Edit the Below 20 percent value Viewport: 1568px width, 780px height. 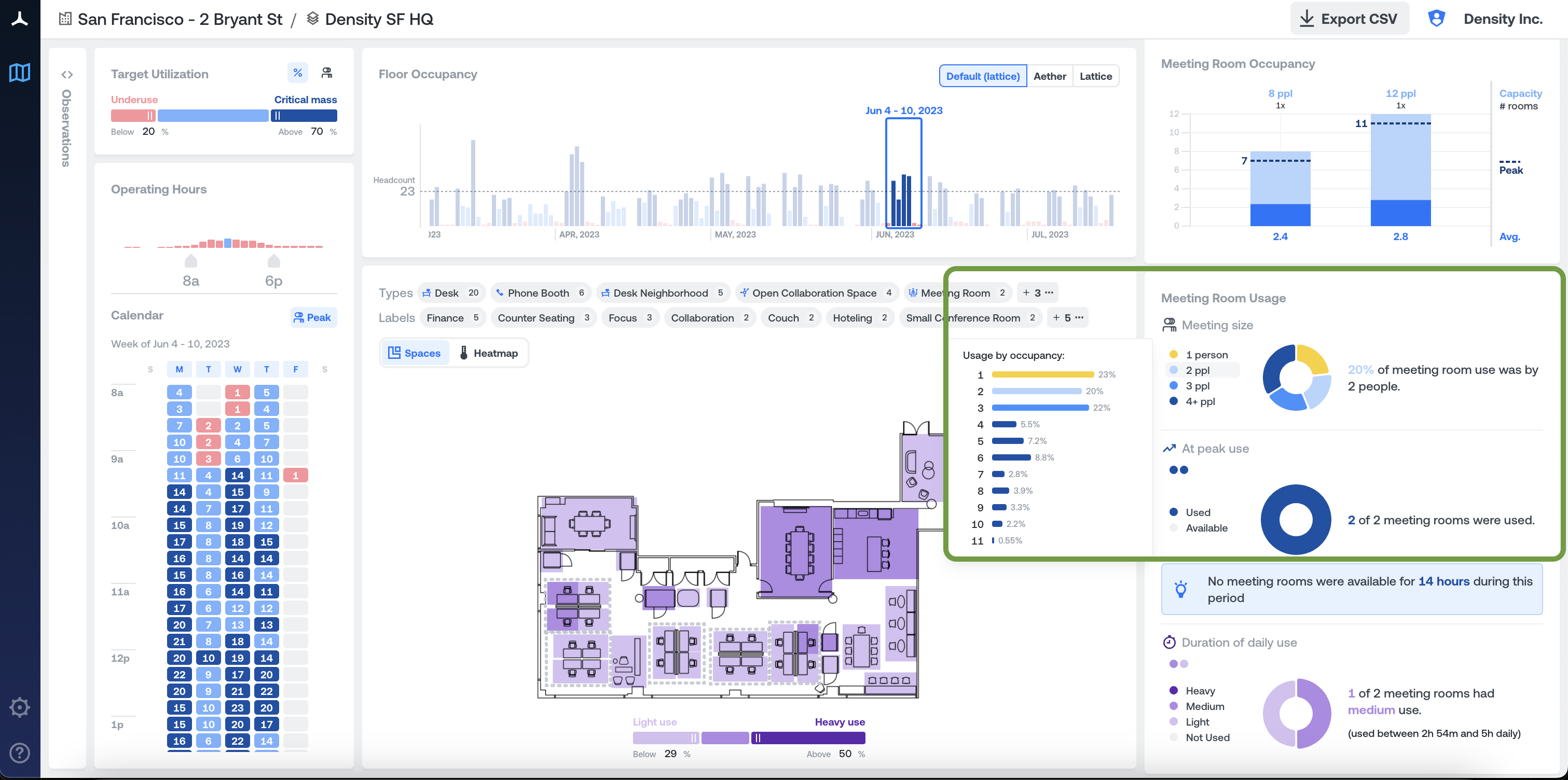[x=148, y=131]
